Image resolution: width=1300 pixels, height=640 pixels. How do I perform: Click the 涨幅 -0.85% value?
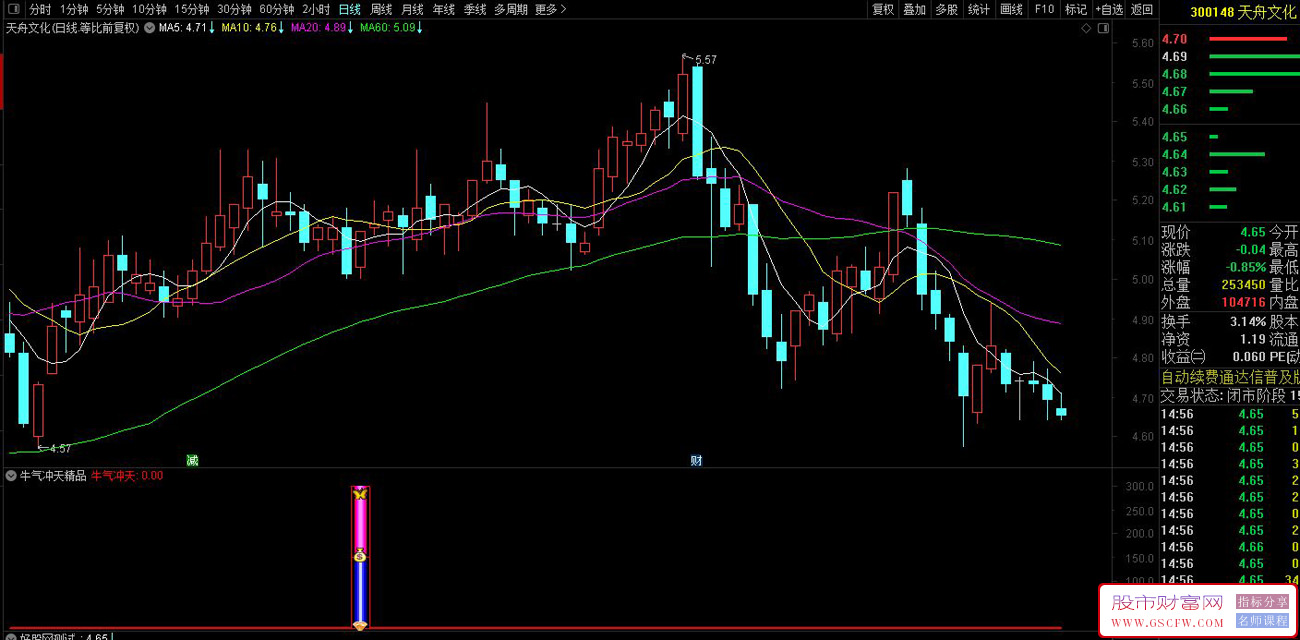(1246, 267)
